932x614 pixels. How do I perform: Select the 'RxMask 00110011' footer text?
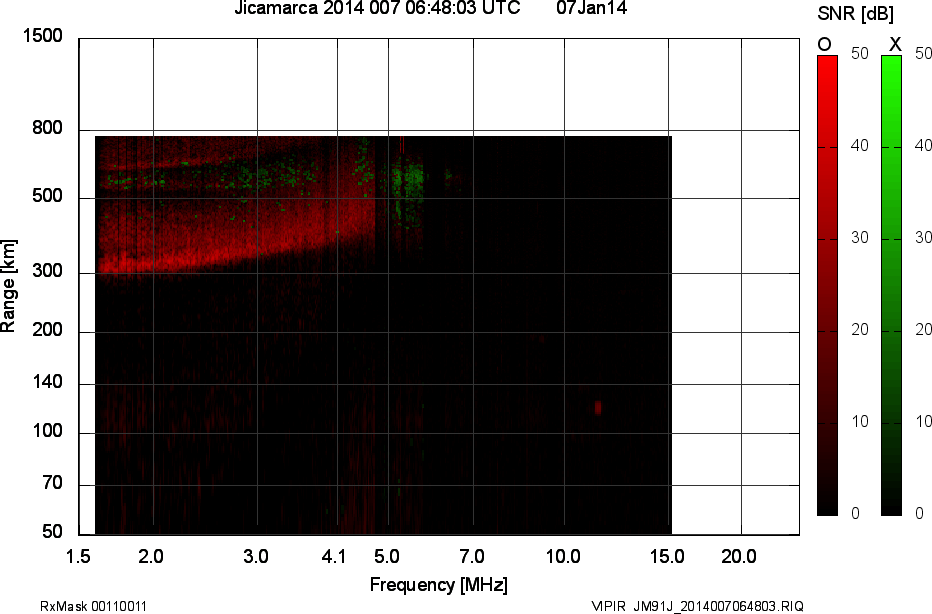(x=93, y=606)
